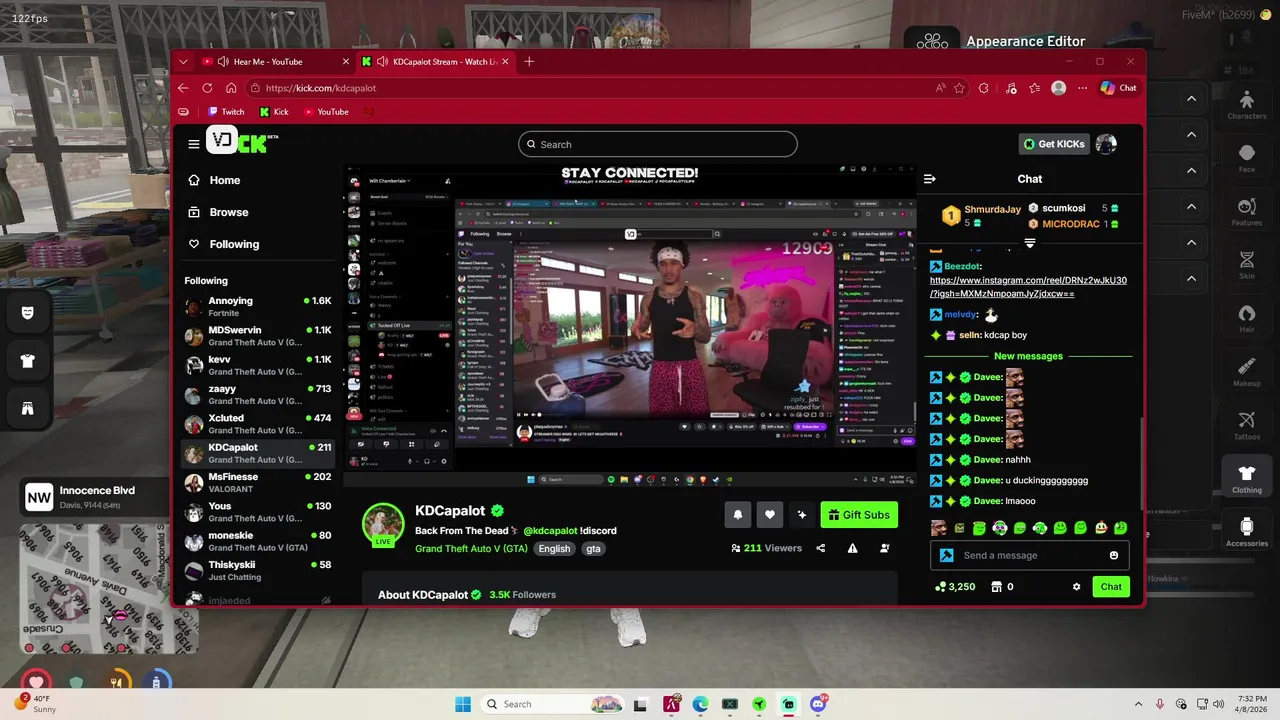Open Windows Start menu

(x=463, y=704)
